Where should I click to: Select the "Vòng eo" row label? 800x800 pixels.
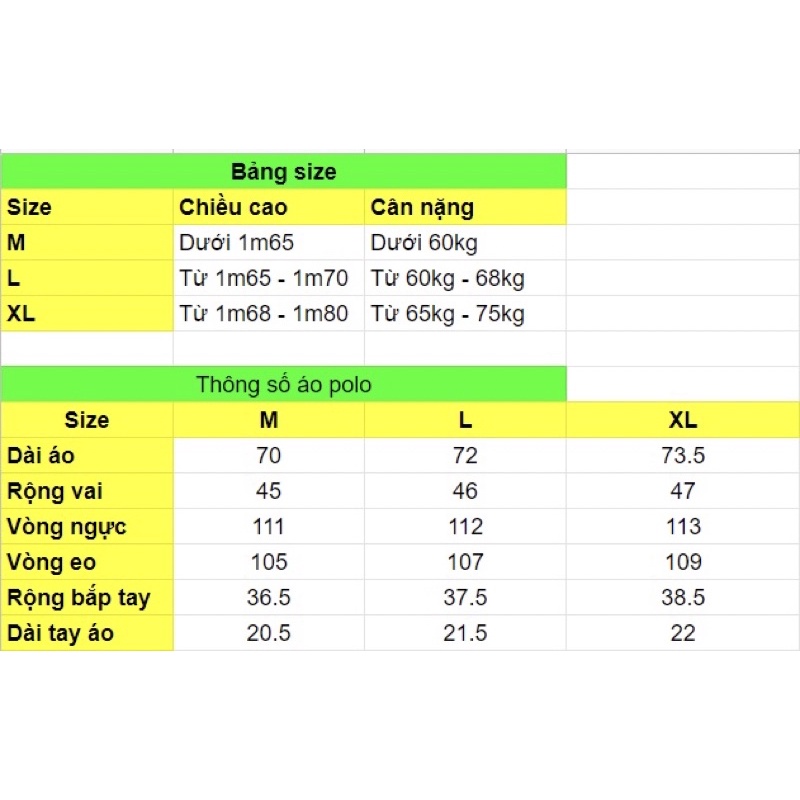(x=52, y=562)
